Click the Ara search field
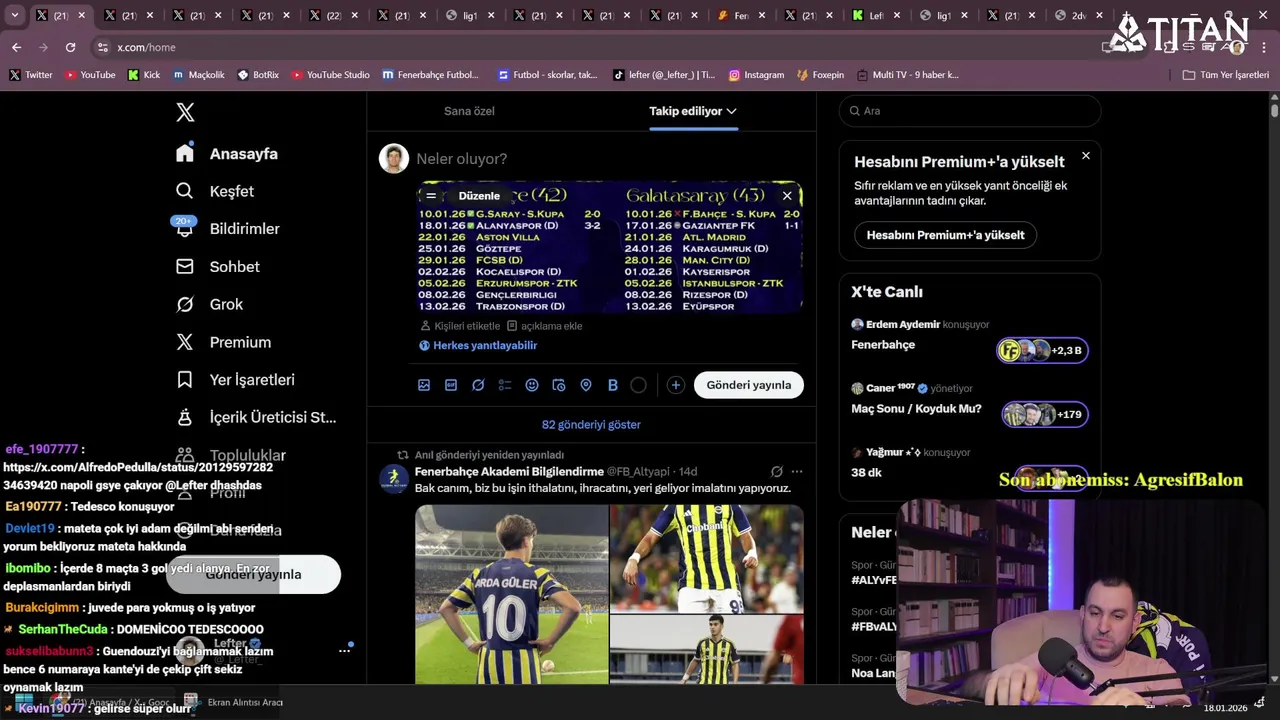Screen dimensions: 1280x720 [x=970, y=111]
